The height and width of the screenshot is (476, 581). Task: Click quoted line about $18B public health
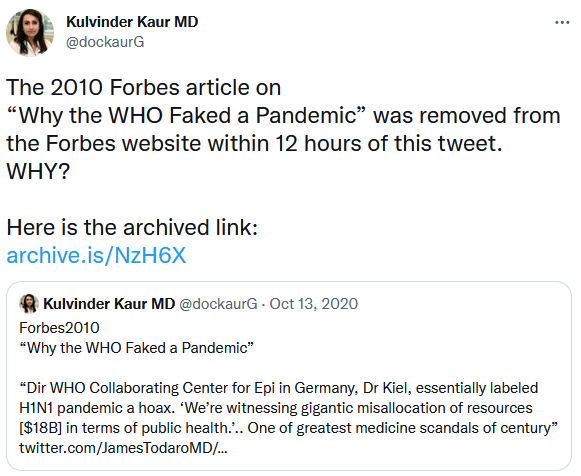[x=288, y=428]
